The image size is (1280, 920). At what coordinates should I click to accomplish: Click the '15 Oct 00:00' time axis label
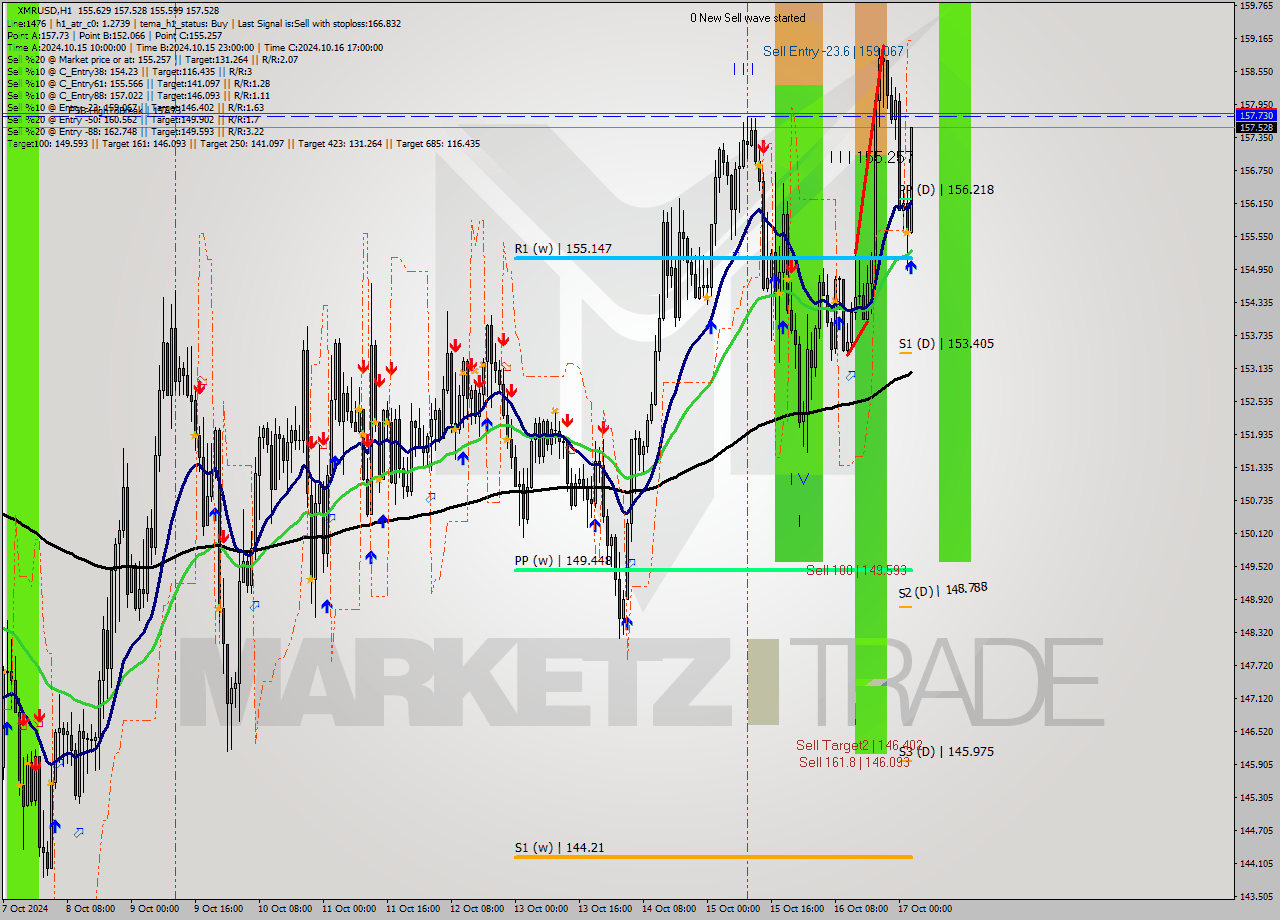pyautogui.click(x=733, y=909)
